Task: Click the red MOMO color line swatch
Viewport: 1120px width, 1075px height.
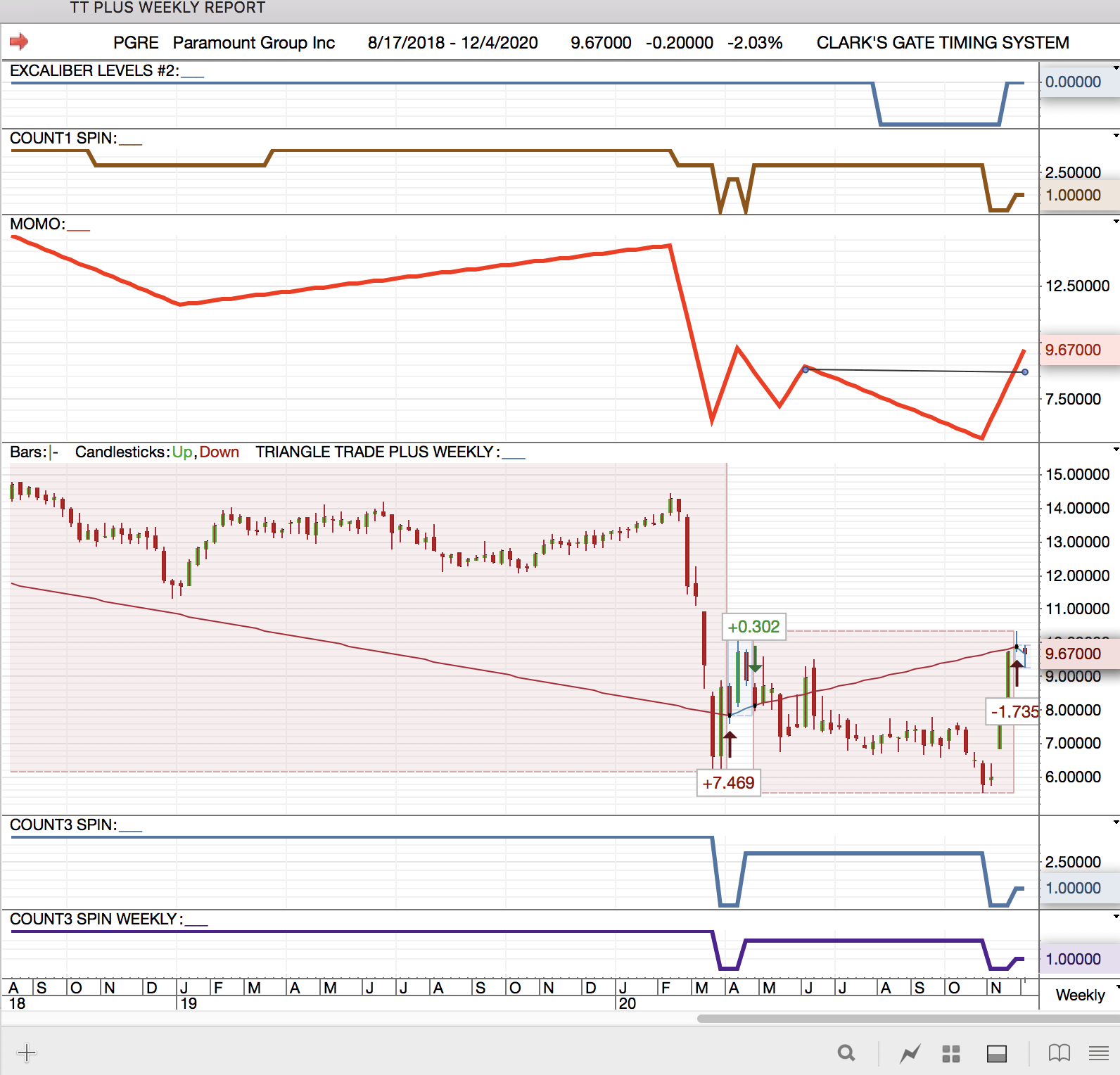Action: [79, 229]
